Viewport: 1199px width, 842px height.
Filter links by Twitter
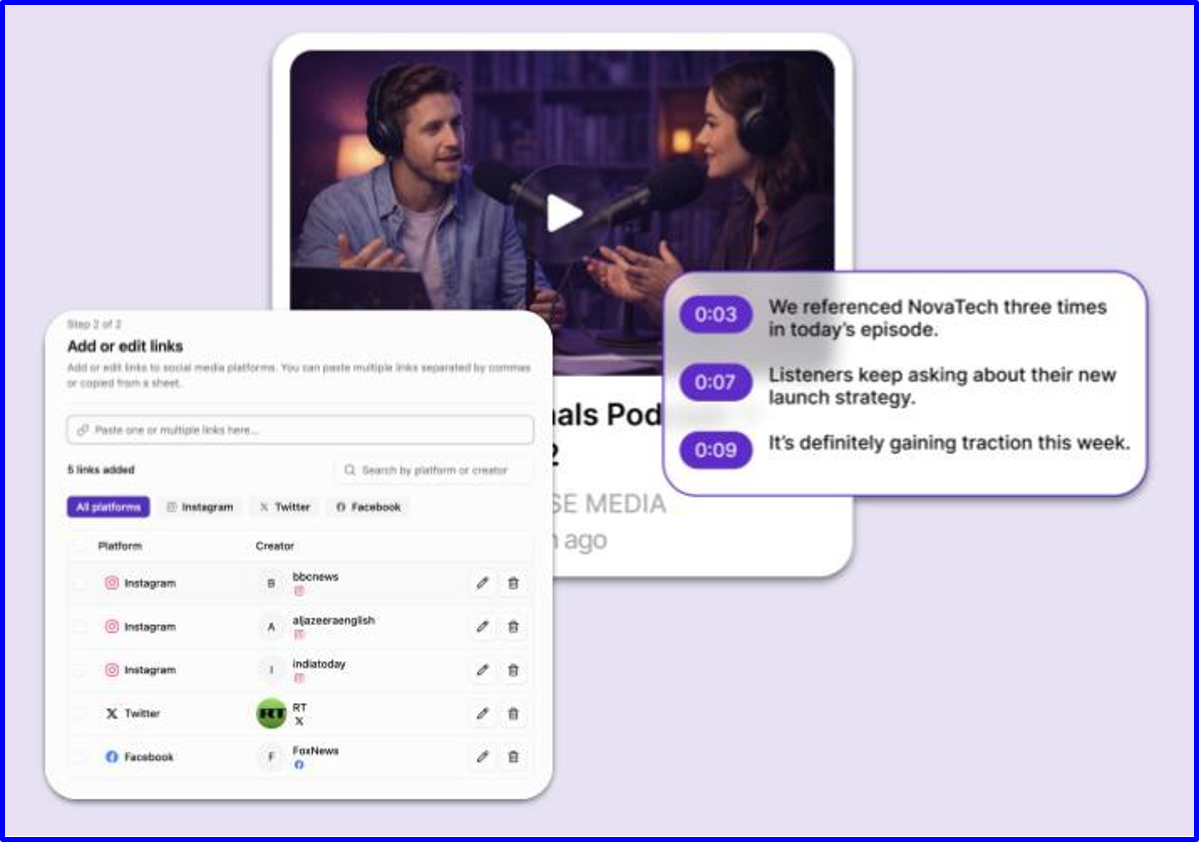click(284, 507)
